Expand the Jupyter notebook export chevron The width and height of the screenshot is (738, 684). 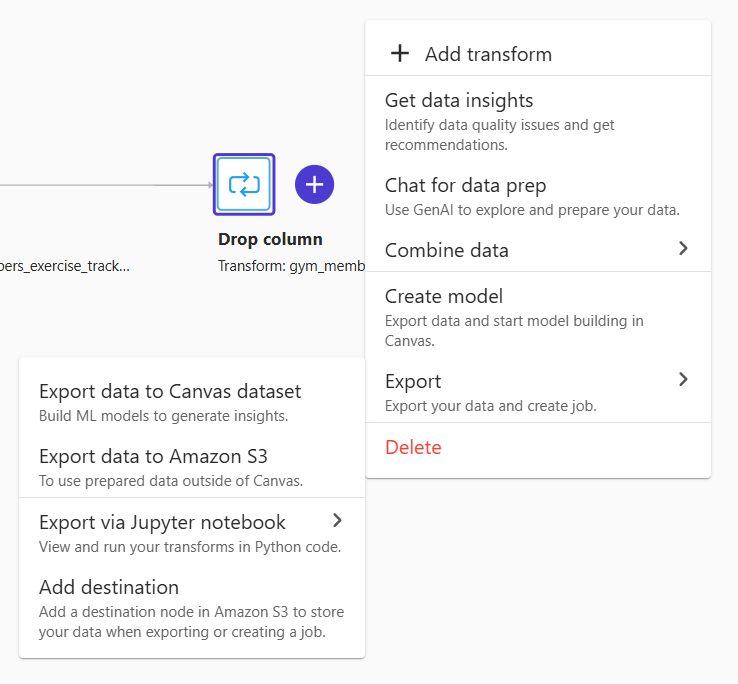point(337,520)
